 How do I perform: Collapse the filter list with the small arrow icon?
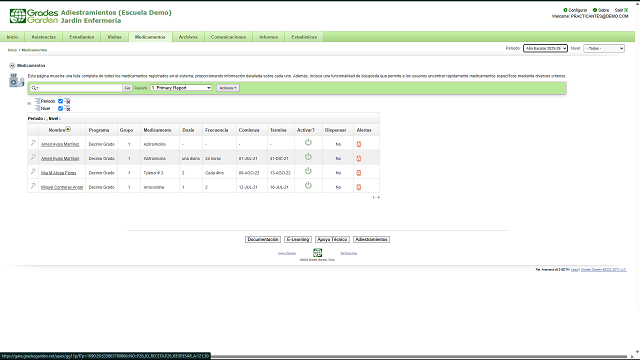29,103
